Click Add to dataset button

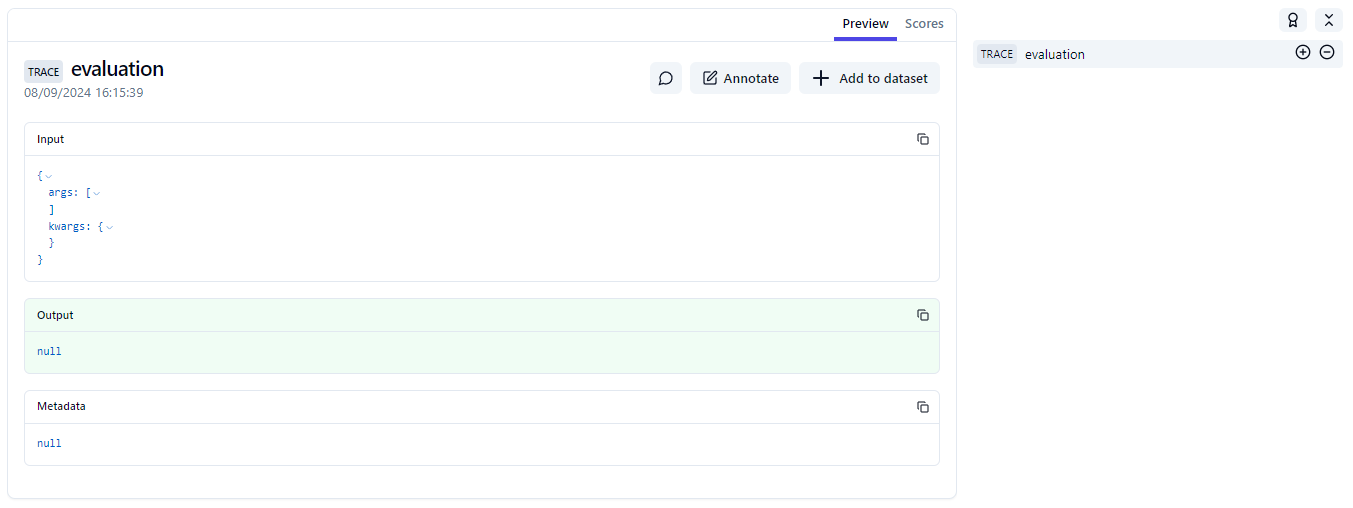[869, 78]
